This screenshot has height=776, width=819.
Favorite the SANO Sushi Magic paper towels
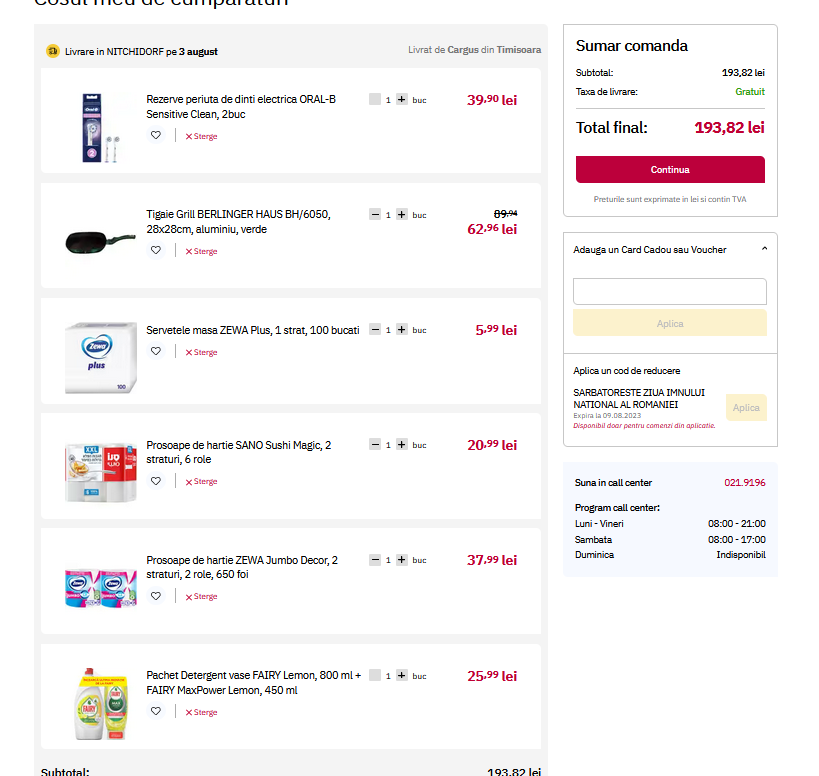tap(156, 481)
